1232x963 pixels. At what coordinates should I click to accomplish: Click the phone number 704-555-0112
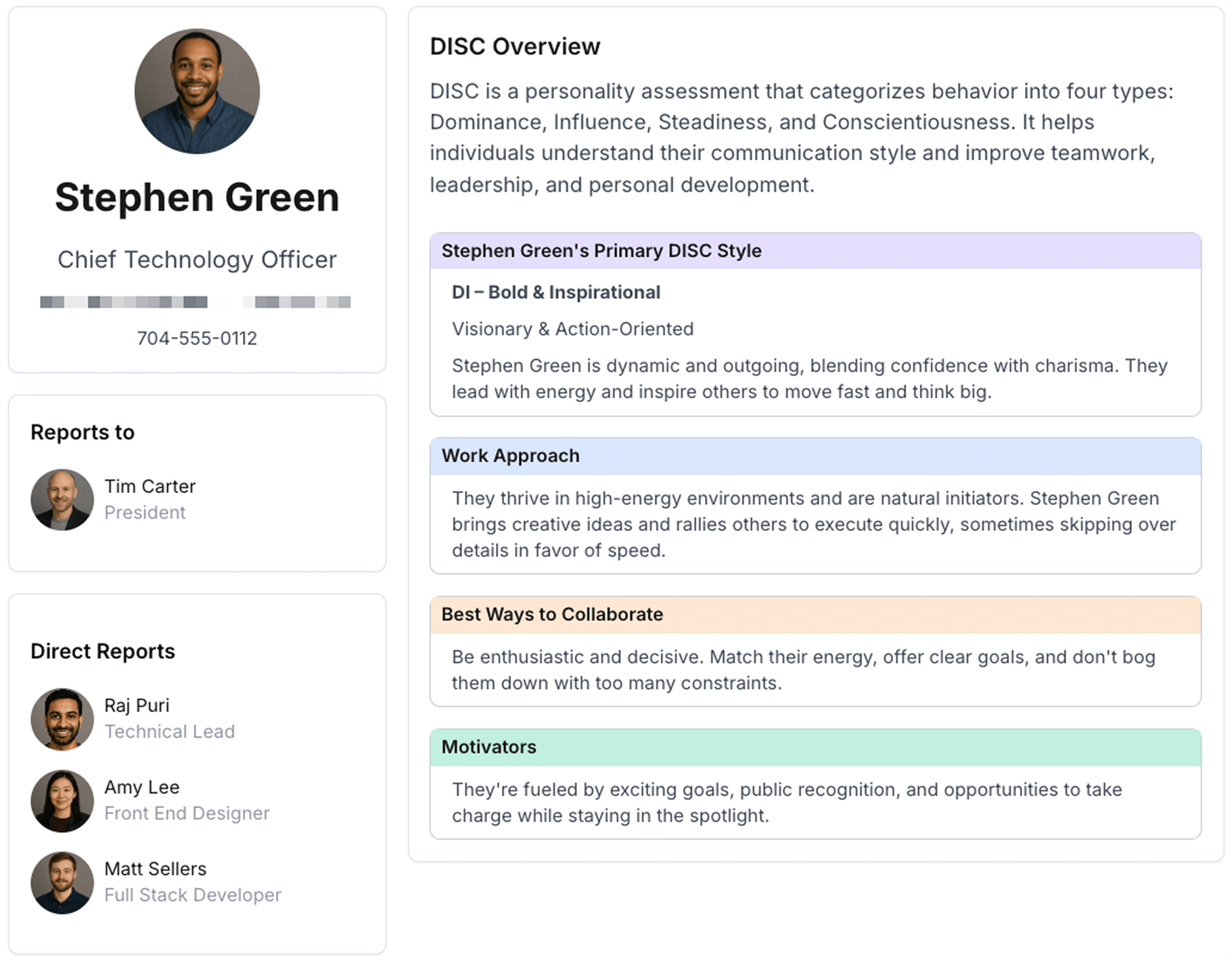(197, 338)
